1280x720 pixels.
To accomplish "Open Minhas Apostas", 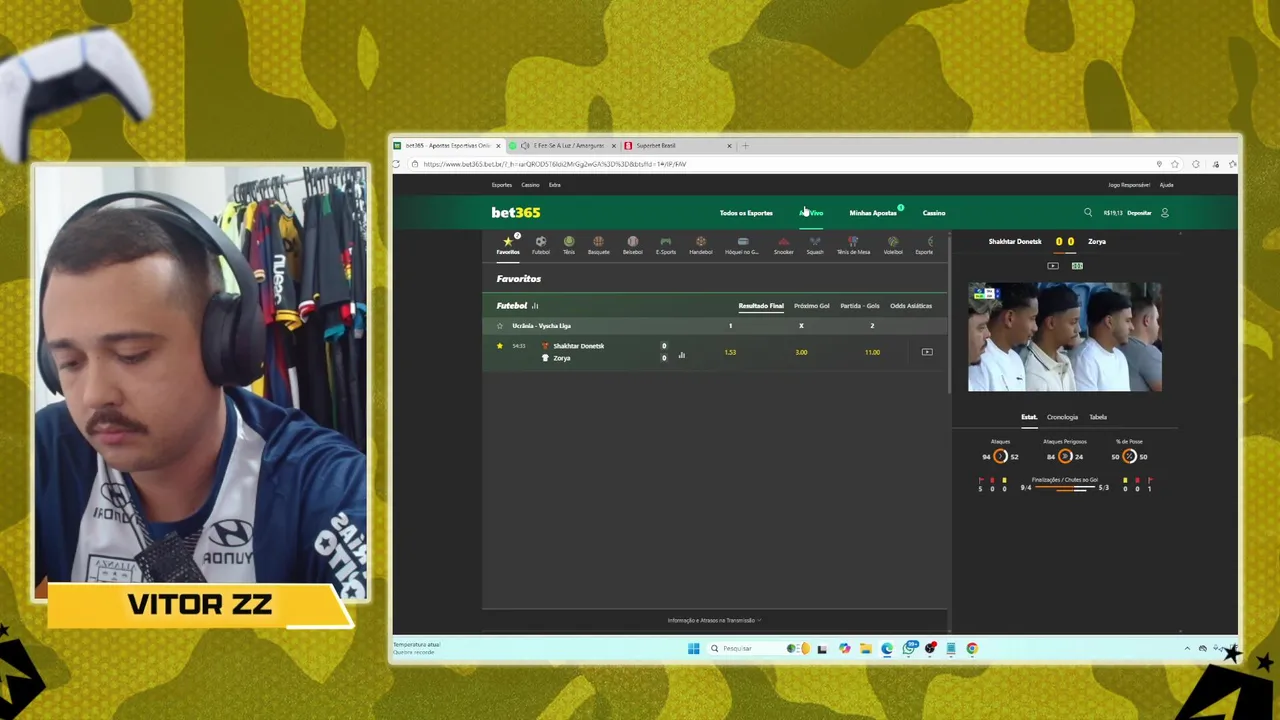I will tap(873, 213).
